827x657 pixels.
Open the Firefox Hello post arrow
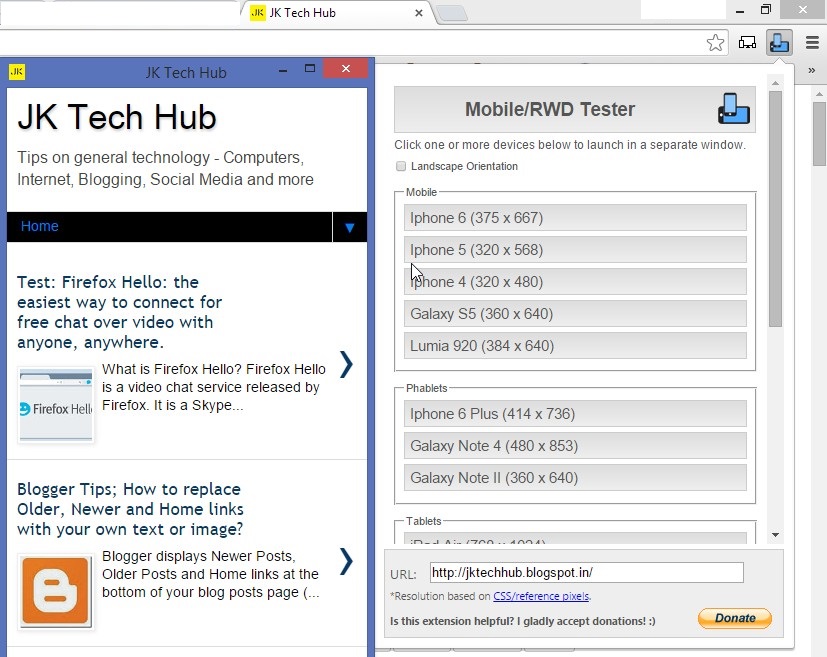click(346, 364)
